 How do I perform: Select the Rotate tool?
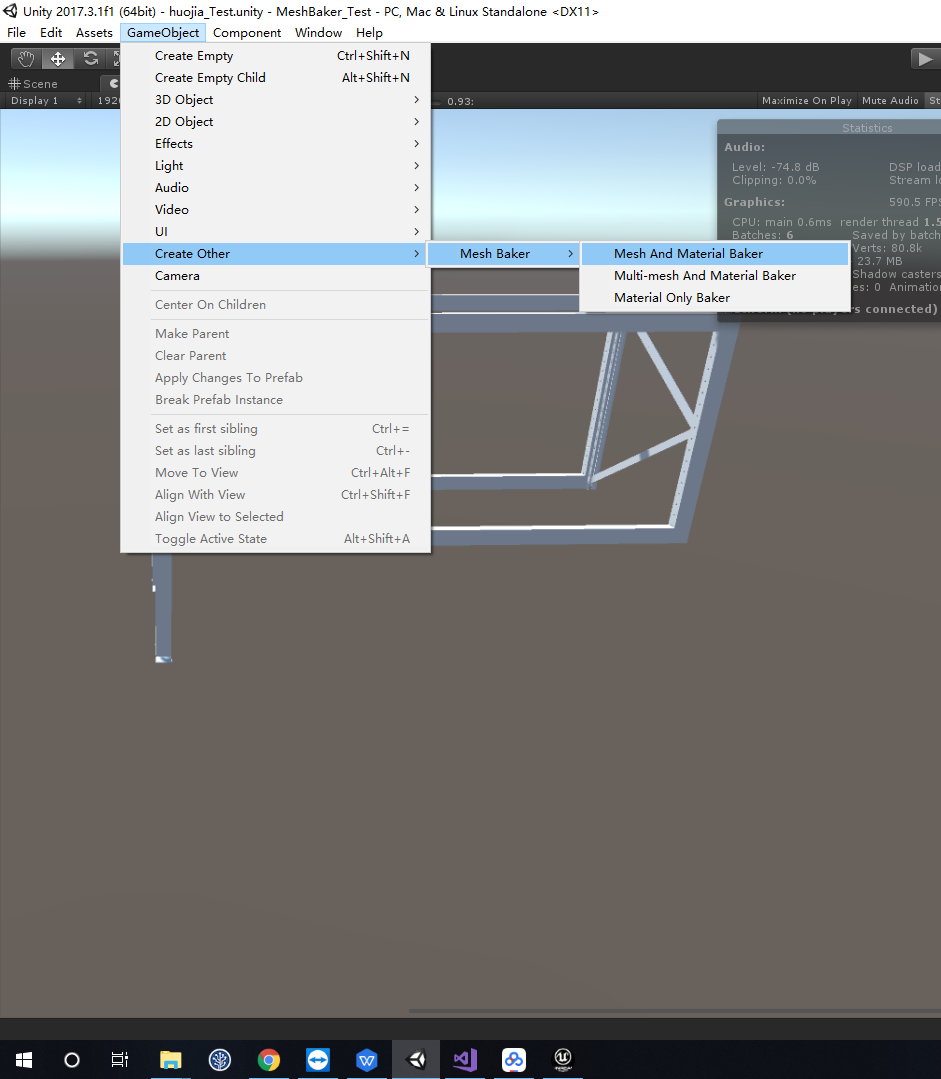click(x=89, y=58)
